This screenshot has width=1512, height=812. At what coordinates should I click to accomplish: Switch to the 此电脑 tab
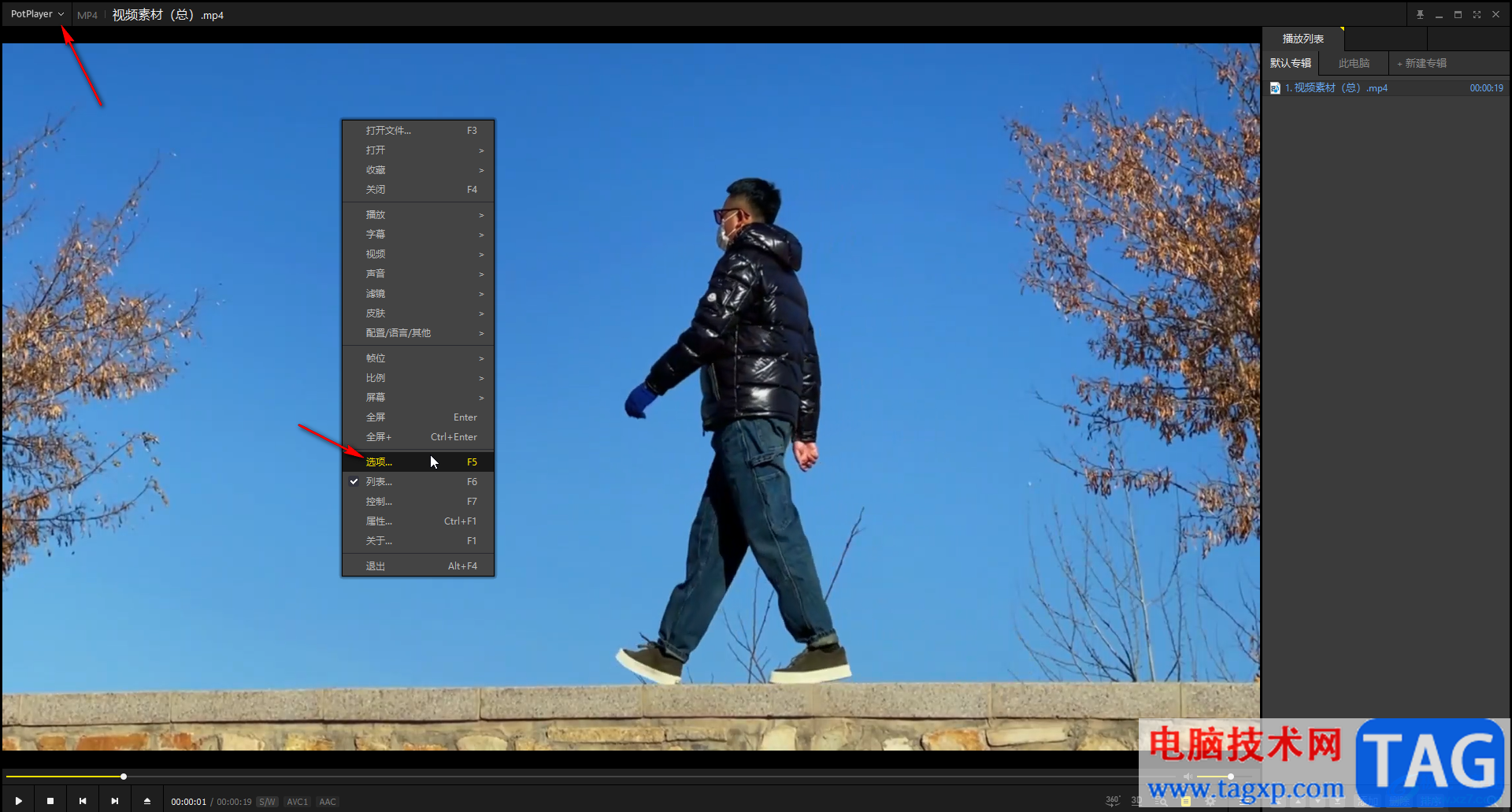[x=1354, y=63]
